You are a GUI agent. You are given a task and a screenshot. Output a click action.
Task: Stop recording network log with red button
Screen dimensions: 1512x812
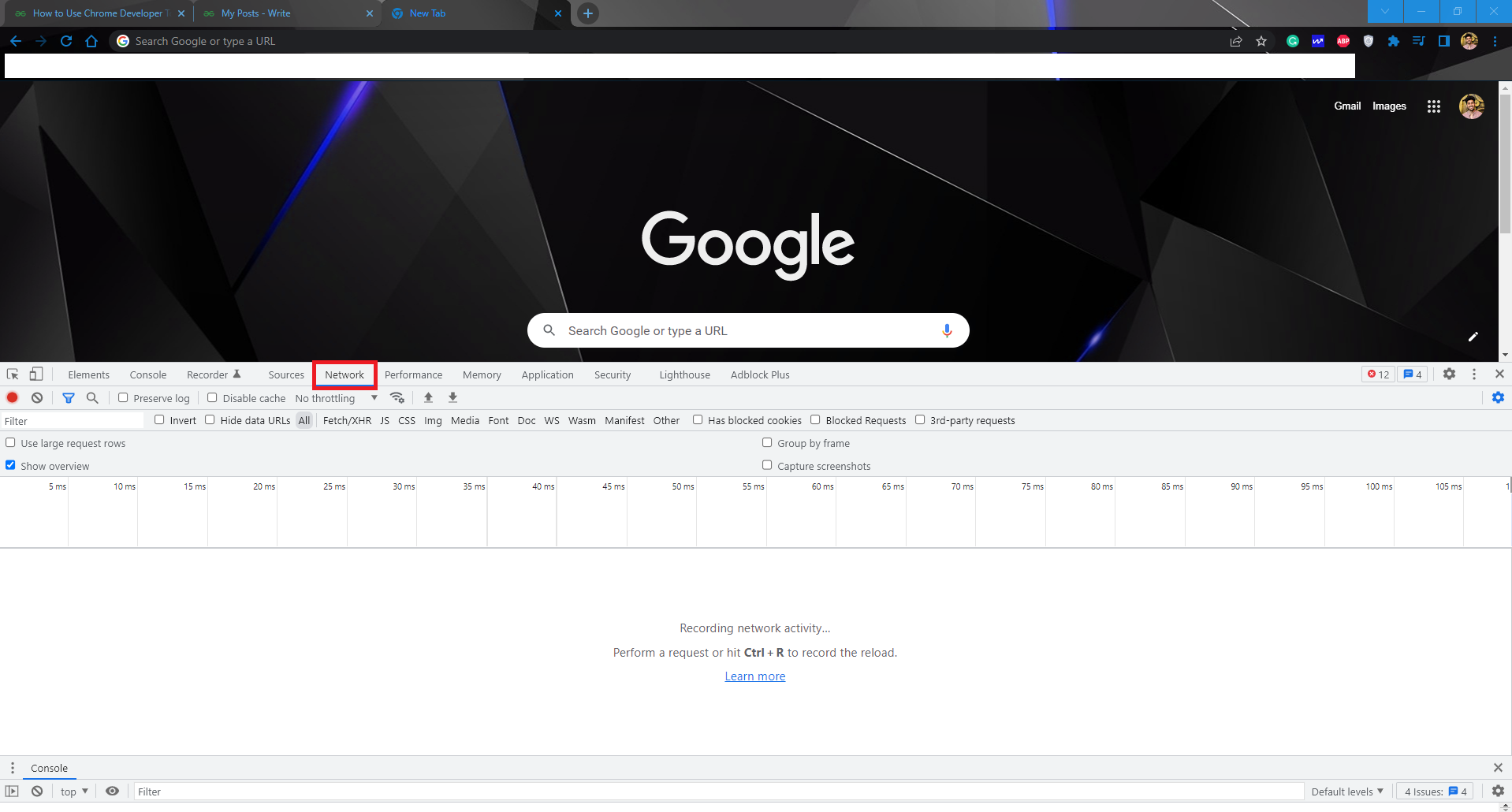pos(13,397)
